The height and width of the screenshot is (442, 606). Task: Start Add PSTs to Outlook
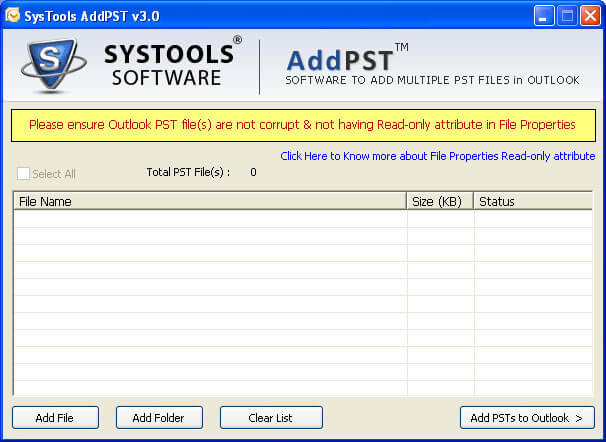[x=527, y=418]
